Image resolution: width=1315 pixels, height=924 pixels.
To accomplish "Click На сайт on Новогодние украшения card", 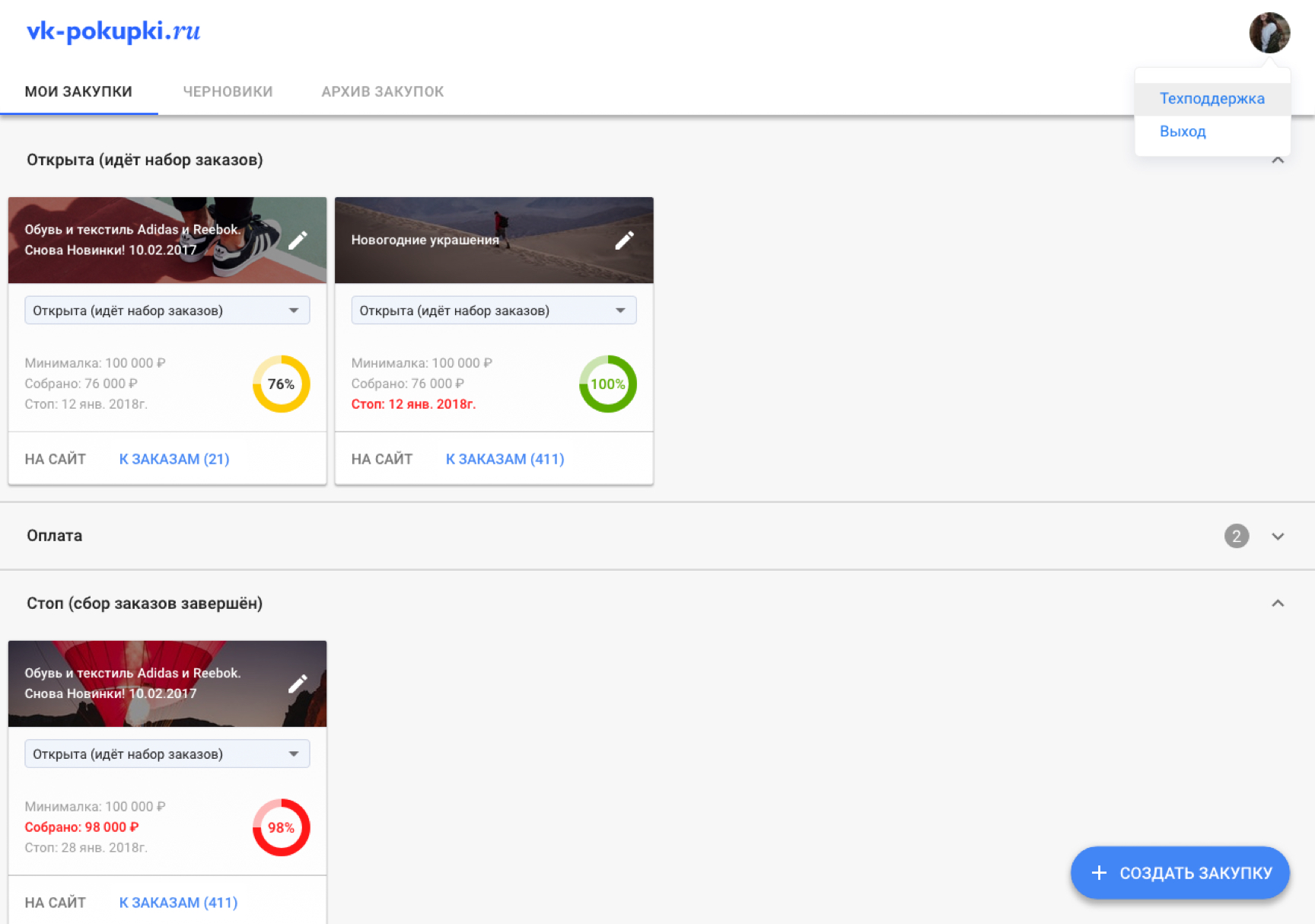I will (382, 459).
